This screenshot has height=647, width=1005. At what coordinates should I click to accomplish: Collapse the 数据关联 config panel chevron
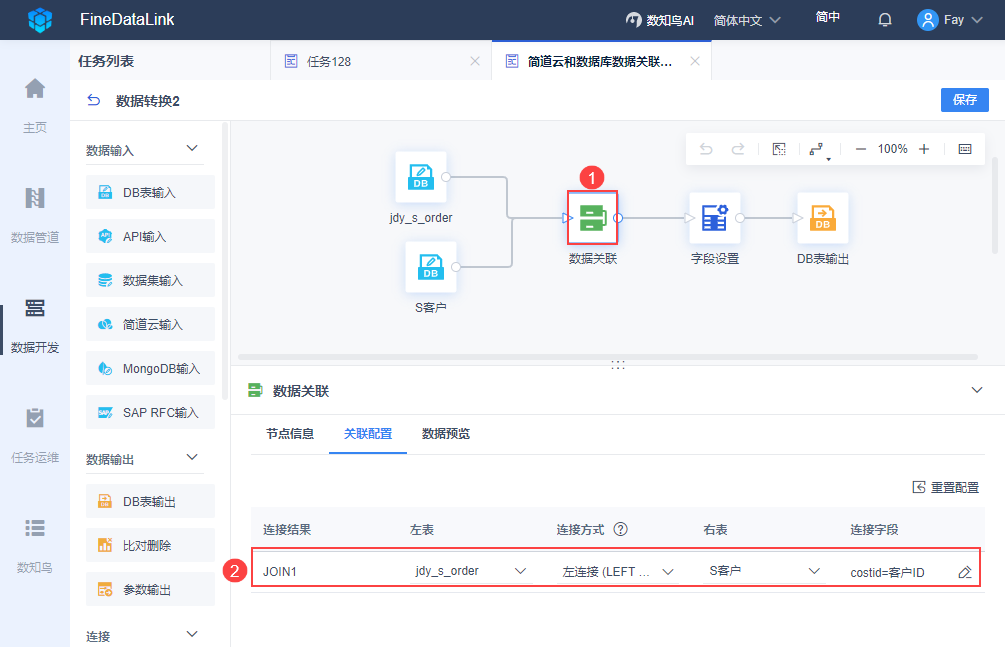click(x=977, y=390)
